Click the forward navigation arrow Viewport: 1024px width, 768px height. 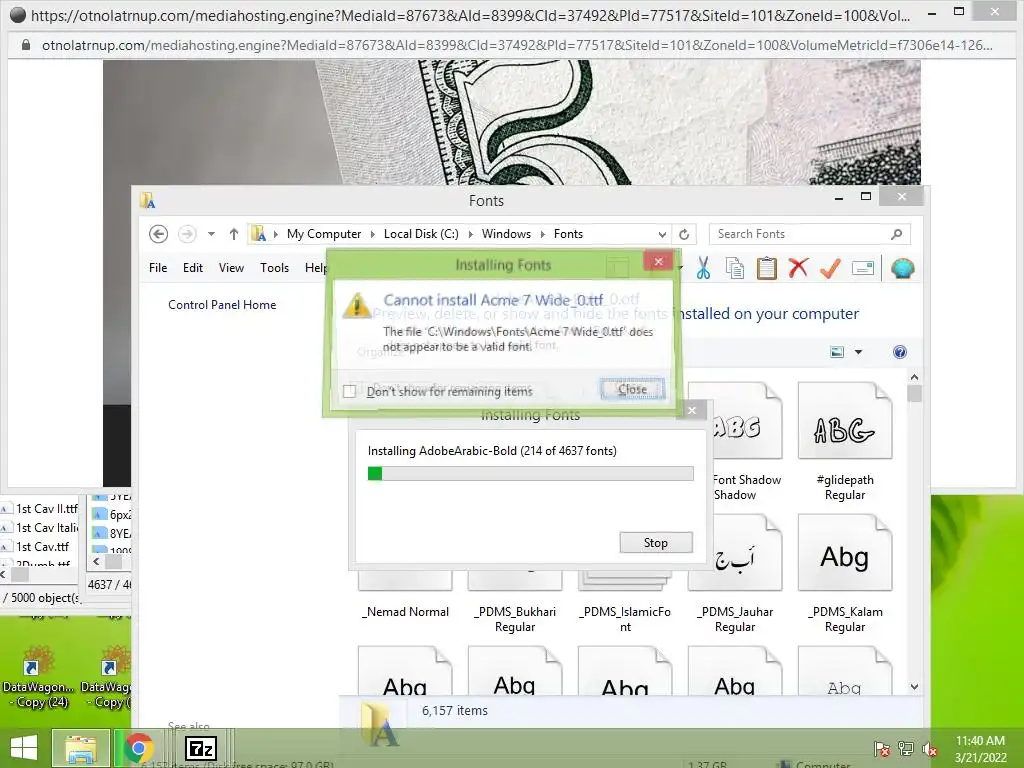pos(187,234)
